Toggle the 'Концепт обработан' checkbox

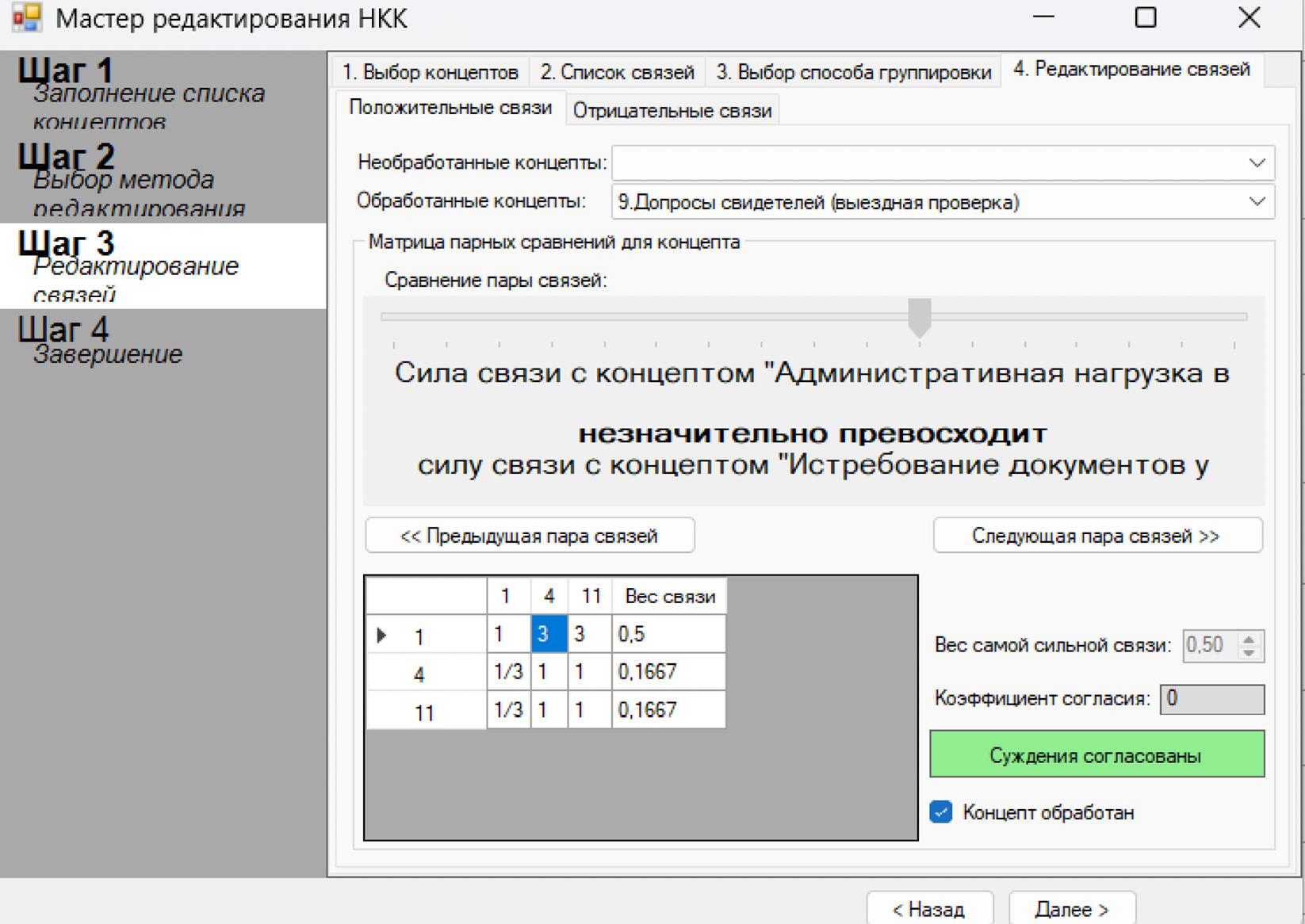click(941, 812)
